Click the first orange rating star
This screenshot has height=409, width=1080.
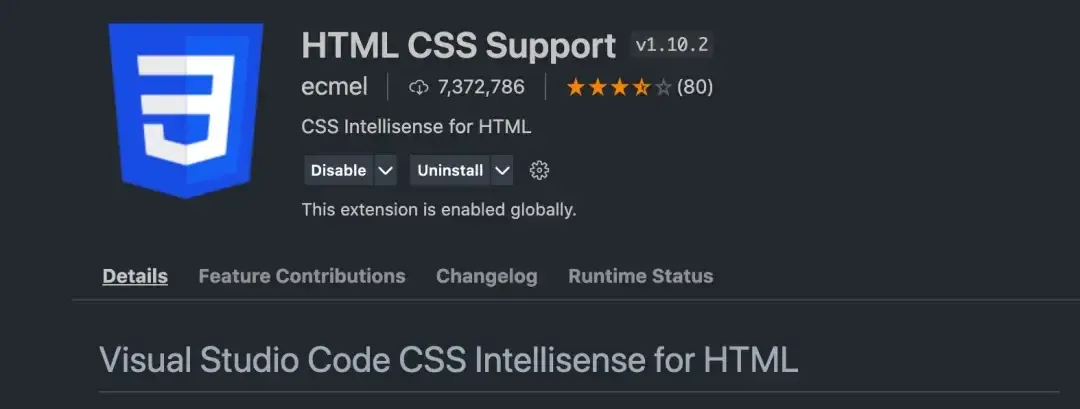576,87
